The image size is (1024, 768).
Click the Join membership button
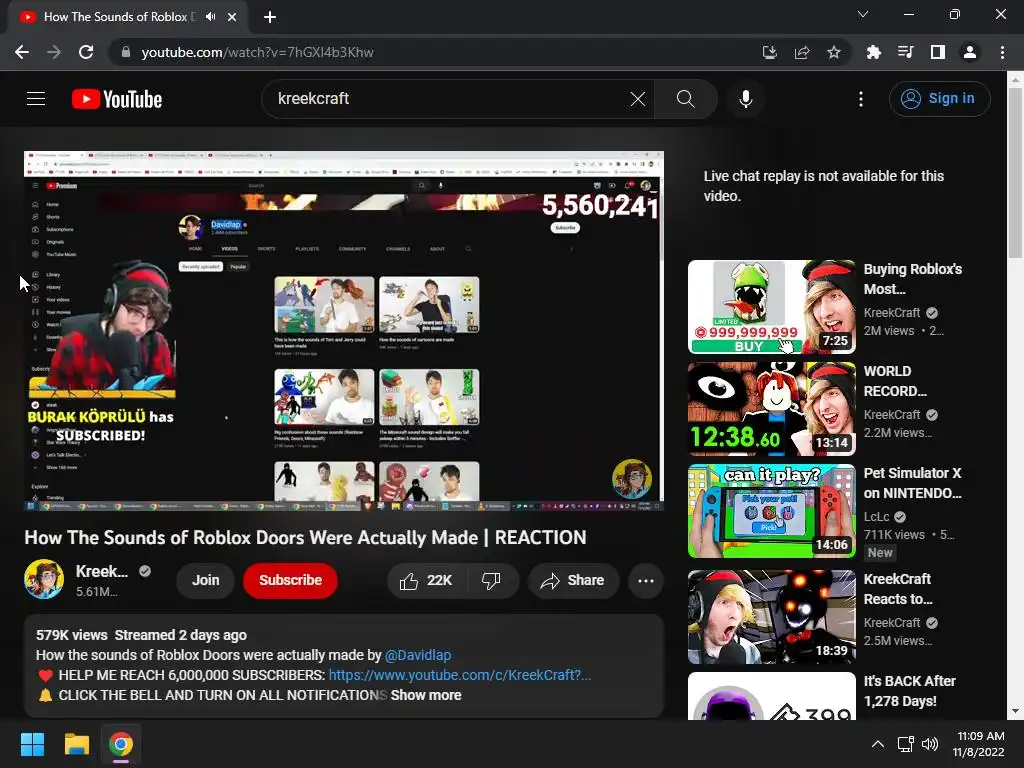click(205, 581)
